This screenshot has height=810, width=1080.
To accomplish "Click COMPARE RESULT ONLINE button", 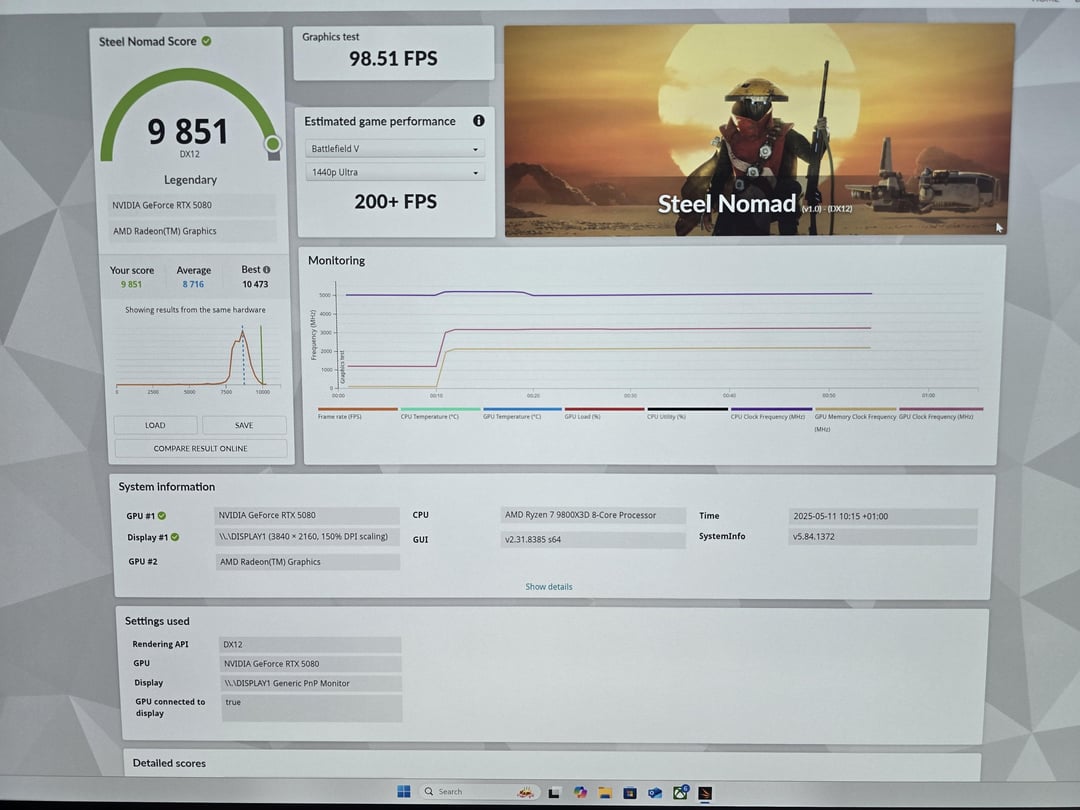I will [x=200, y=448].
